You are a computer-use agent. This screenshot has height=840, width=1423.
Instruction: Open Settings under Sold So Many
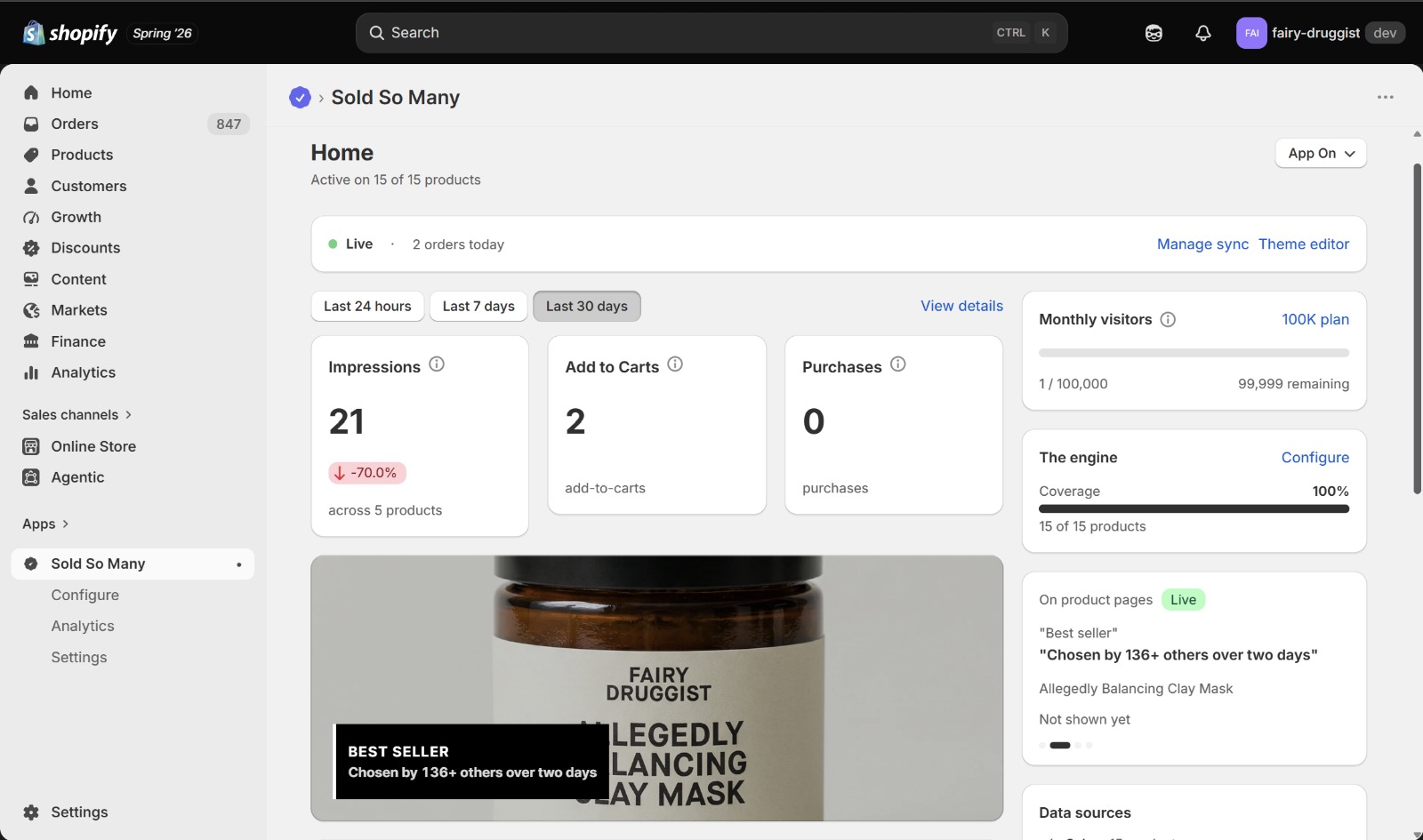point(79,657)
